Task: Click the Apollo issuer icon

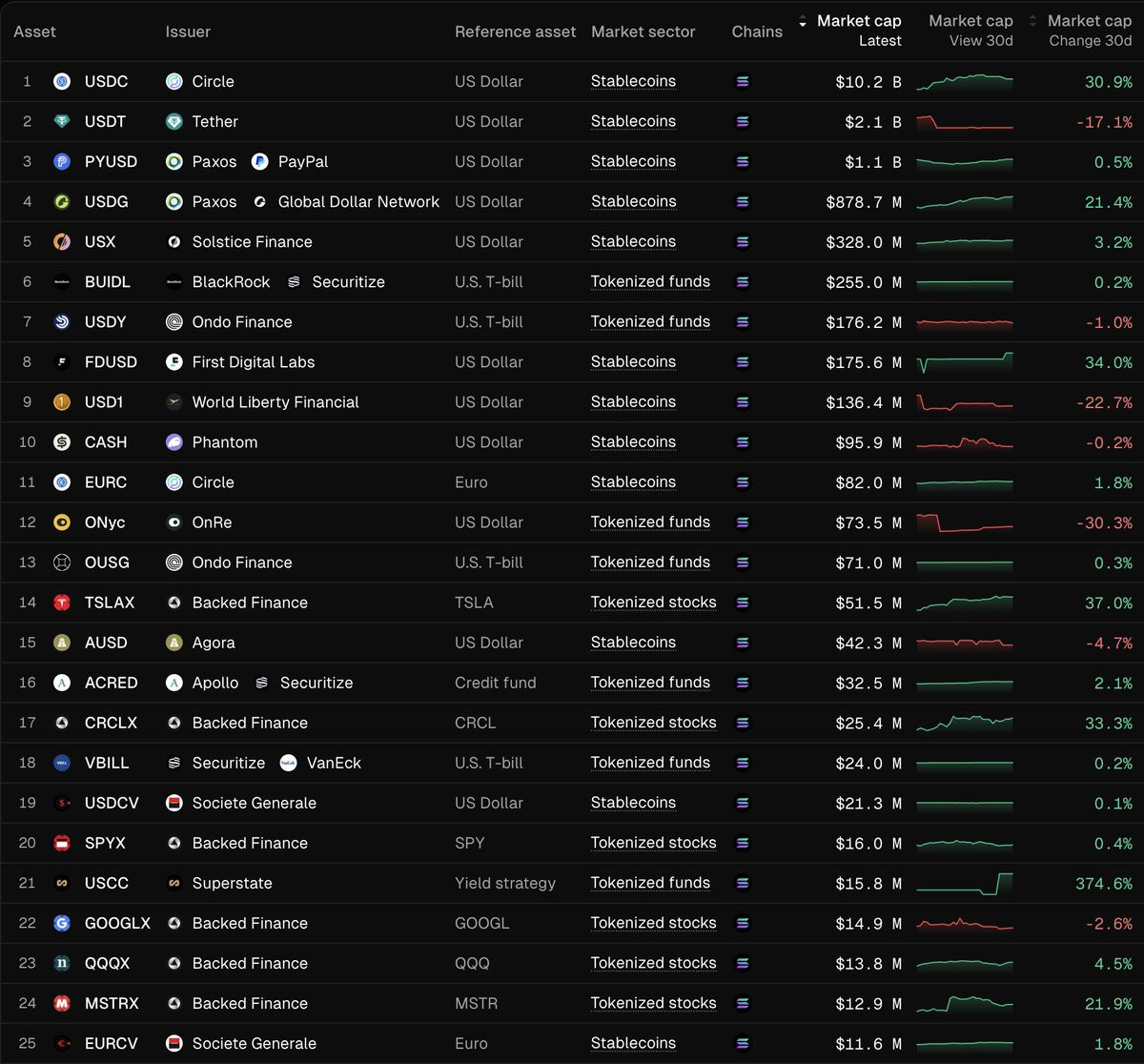Action: (x=174, y=683)
